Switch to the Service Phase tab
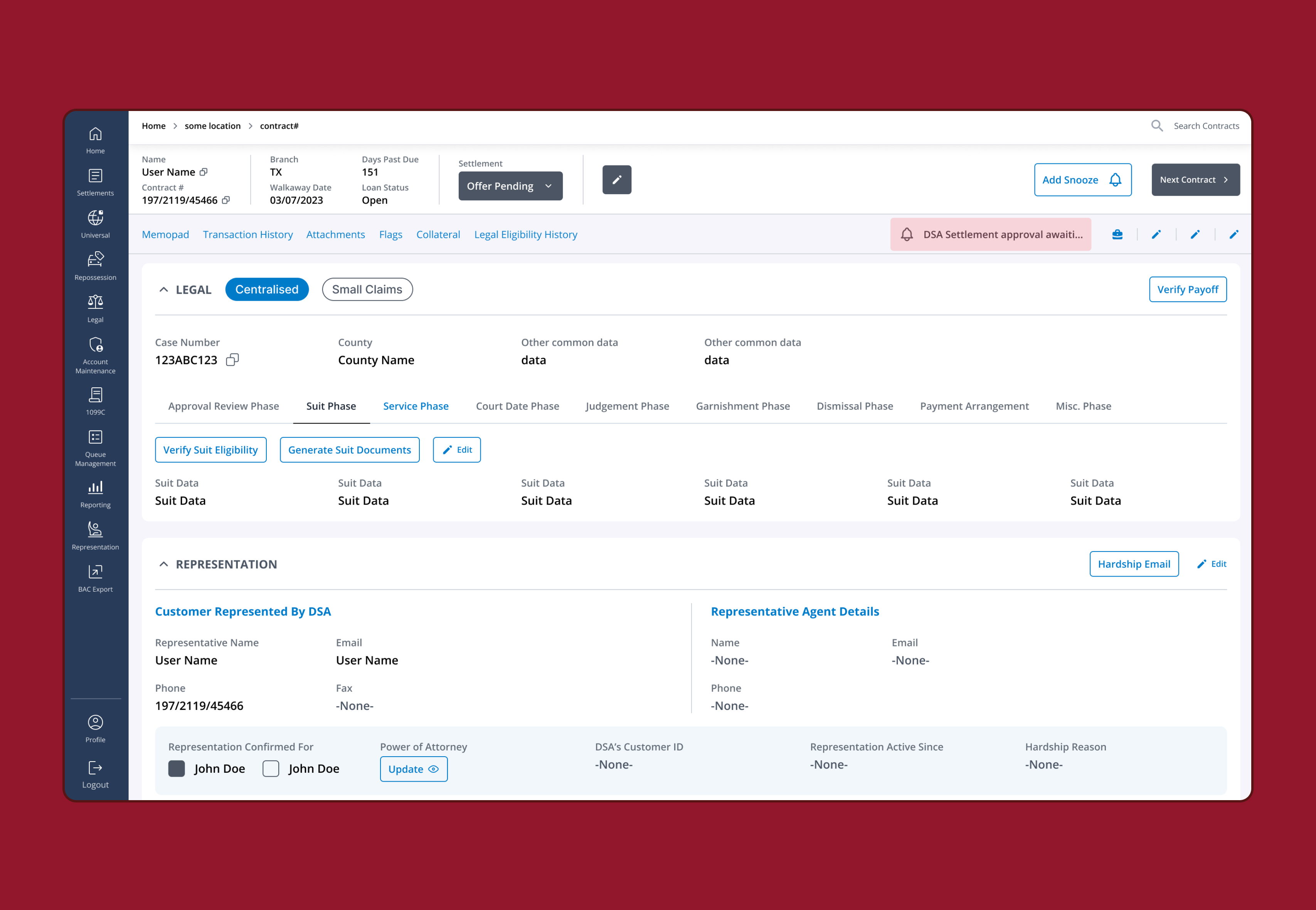Viewport: 1316px width, 910px height. (x=416, y=406)
